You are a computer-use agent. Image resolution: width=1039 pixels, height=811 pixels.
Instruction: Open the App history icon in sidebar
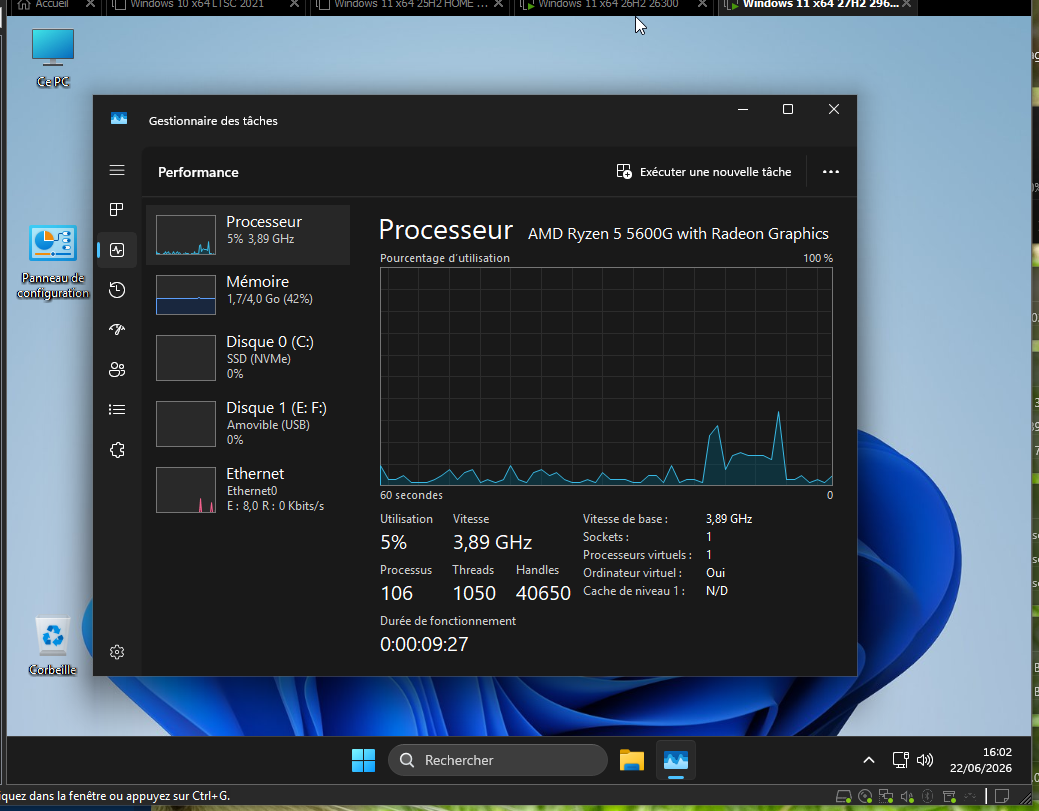pos(117,290)
